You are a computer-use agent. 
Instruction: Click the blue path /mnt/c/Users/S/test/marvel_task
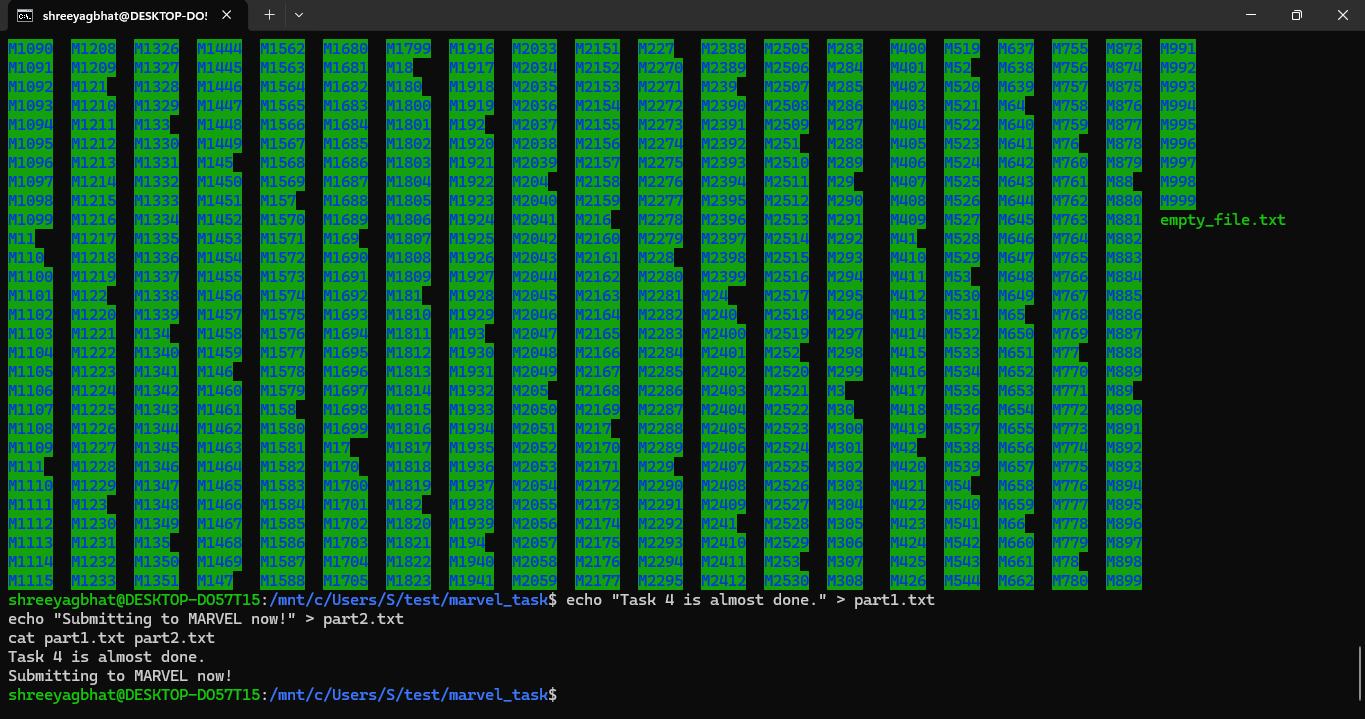[x=404, y=599]
